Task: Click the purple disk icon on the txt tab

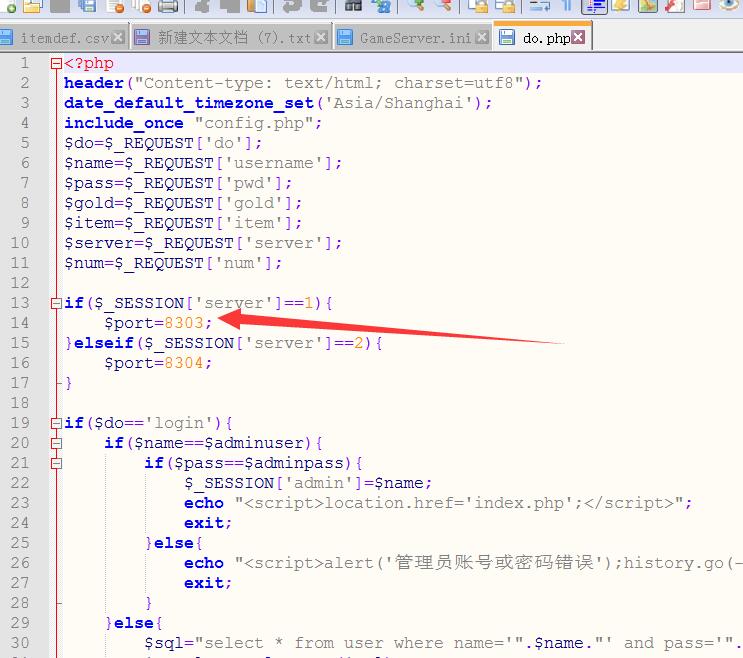Action: pos(142,37)
